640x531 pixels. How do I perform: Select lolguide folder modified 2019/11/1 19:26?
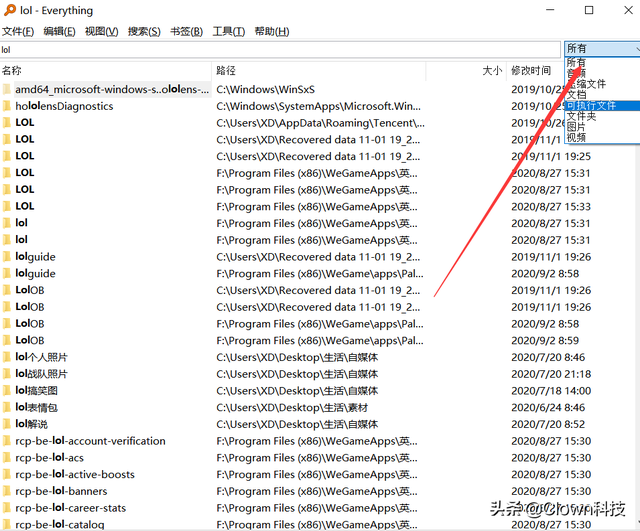(x=35, y=257)
